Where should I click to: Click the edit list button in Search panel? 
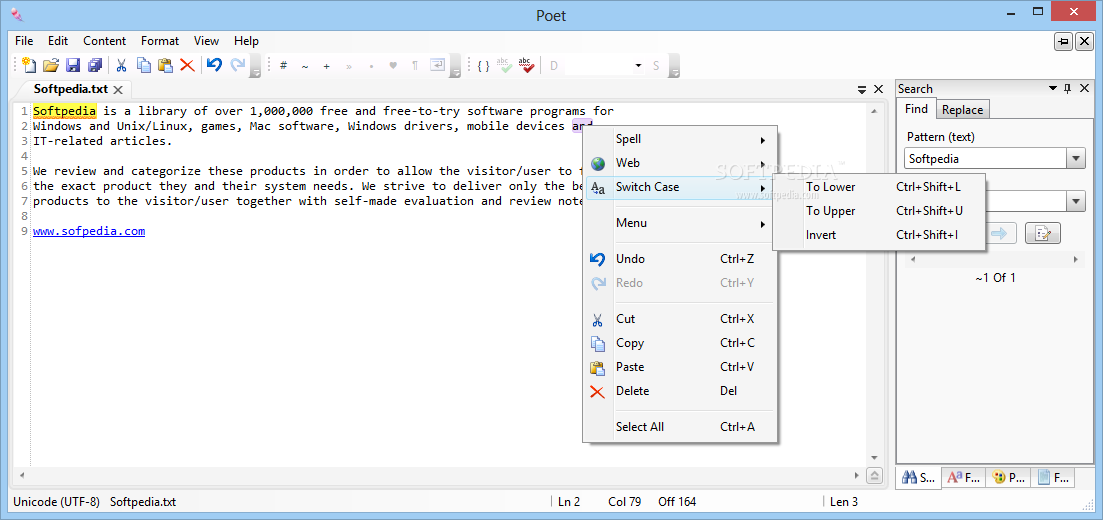(x=1043, y=233)
